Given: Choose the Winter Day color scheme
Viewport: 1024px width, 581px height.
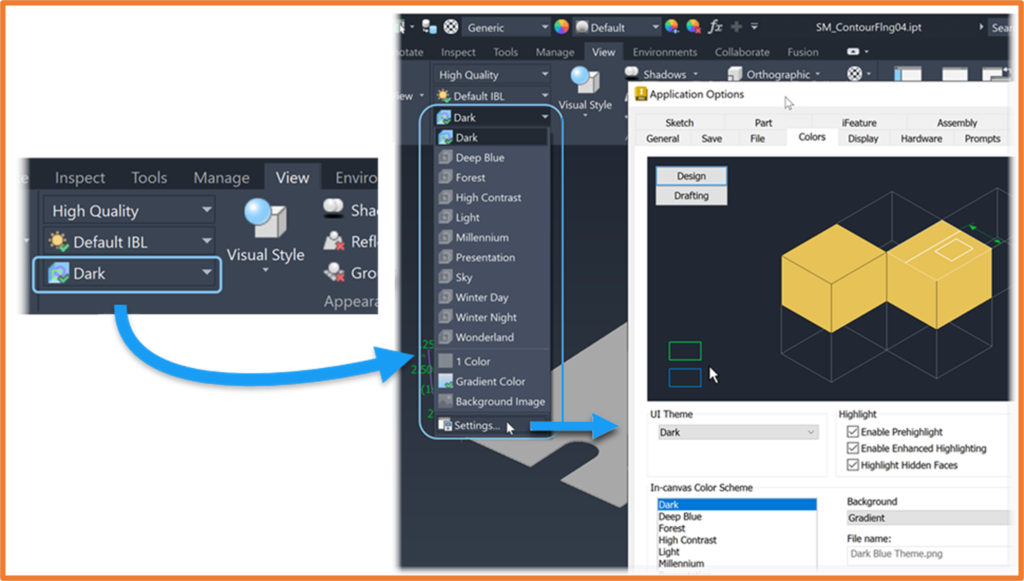Looking at the screenshot, I should tap(492, 297).
